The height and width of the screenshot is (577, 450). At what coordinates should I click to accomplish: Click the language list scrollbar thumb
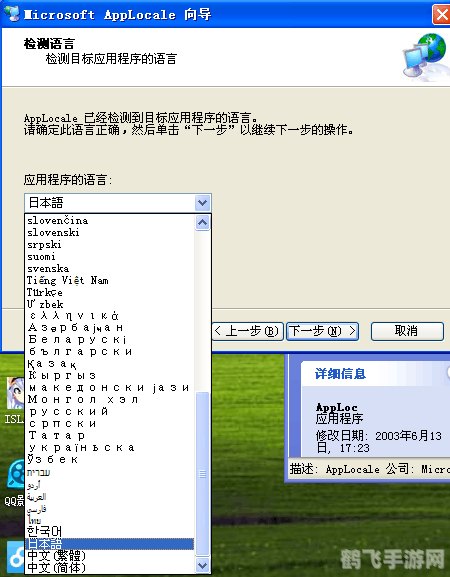(x=202, y=474)
